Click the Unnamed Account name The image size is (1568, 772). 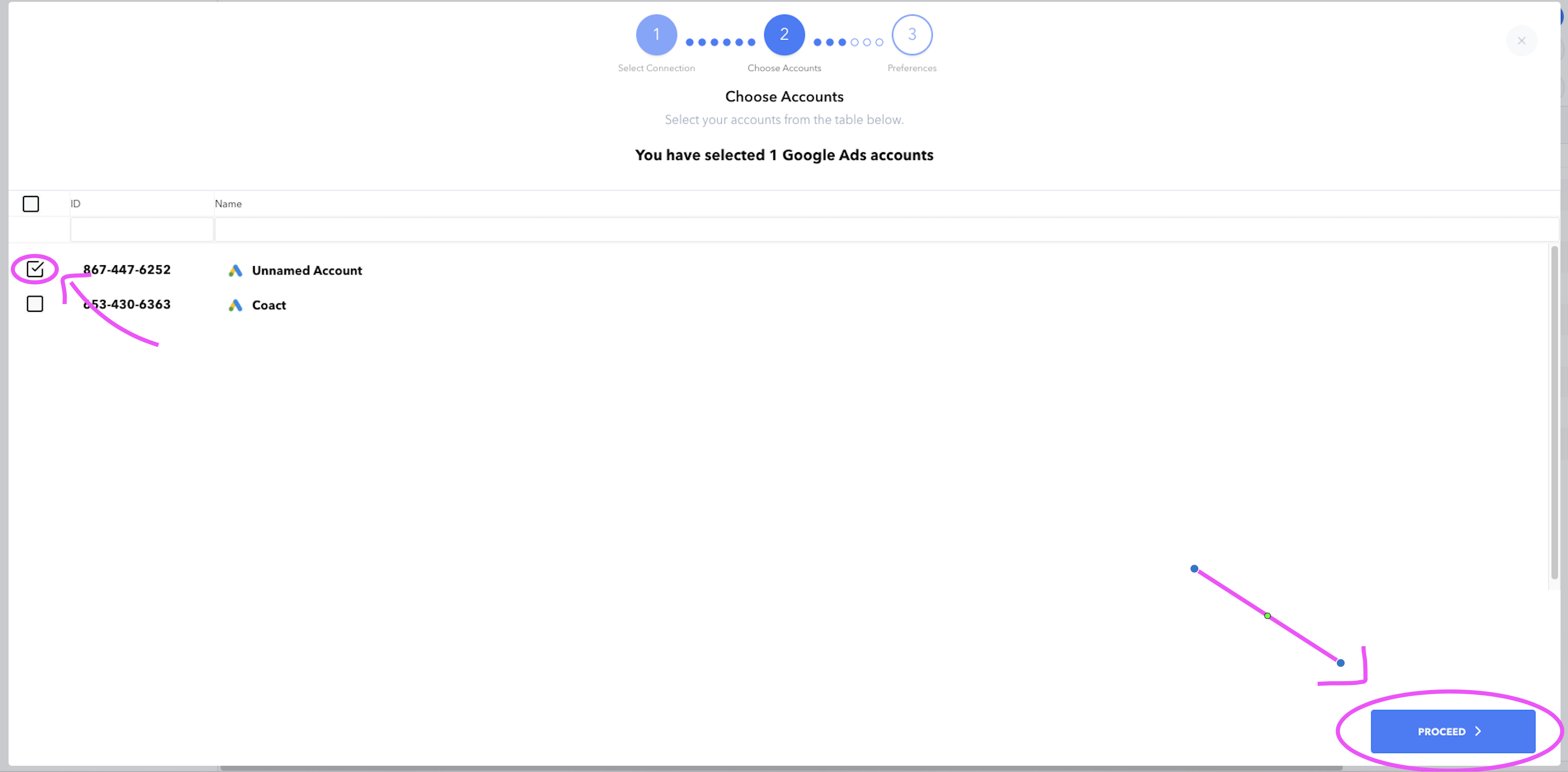[x=307, y=270]
